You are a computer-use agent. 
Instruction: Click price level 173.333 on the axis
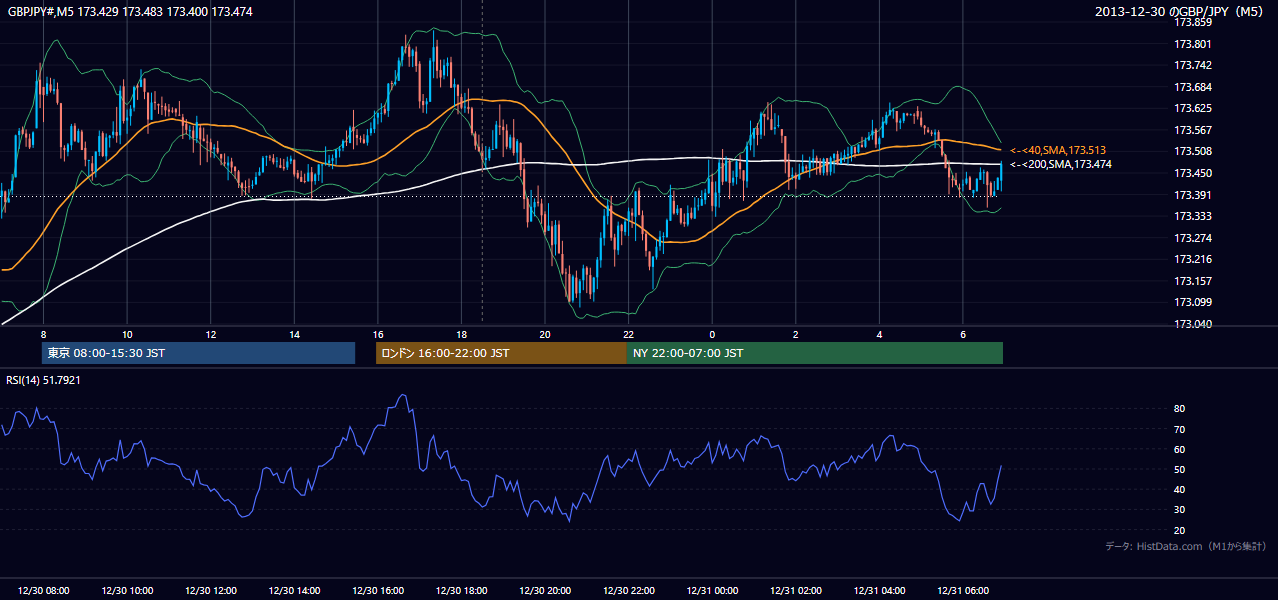pyautogui.click(x=1194, y=216)
